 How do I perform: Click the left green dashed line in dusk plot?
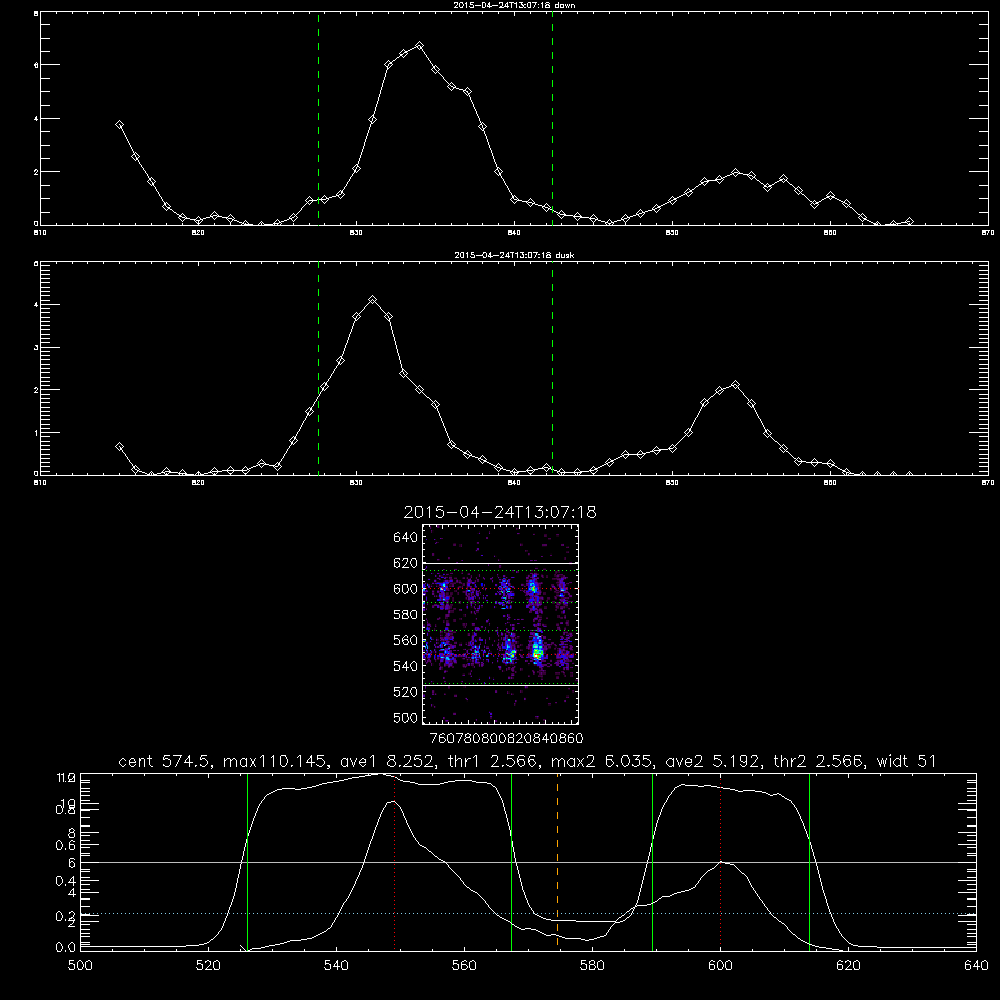[x=318, y=369]
